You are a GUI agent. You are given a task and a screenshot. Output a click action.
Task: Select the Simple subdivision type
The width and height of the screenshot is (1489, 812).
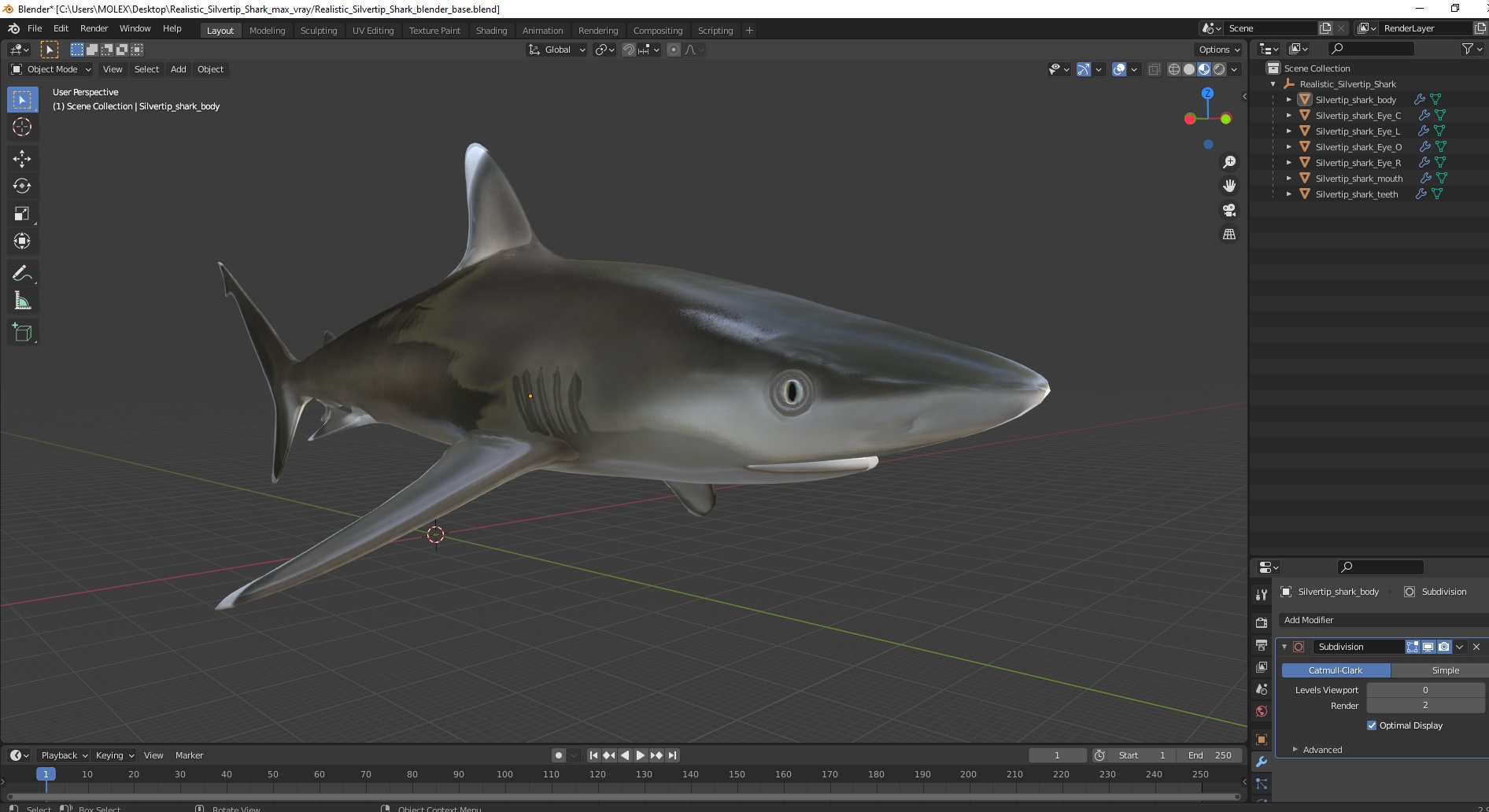click(x=1440, y=670)
